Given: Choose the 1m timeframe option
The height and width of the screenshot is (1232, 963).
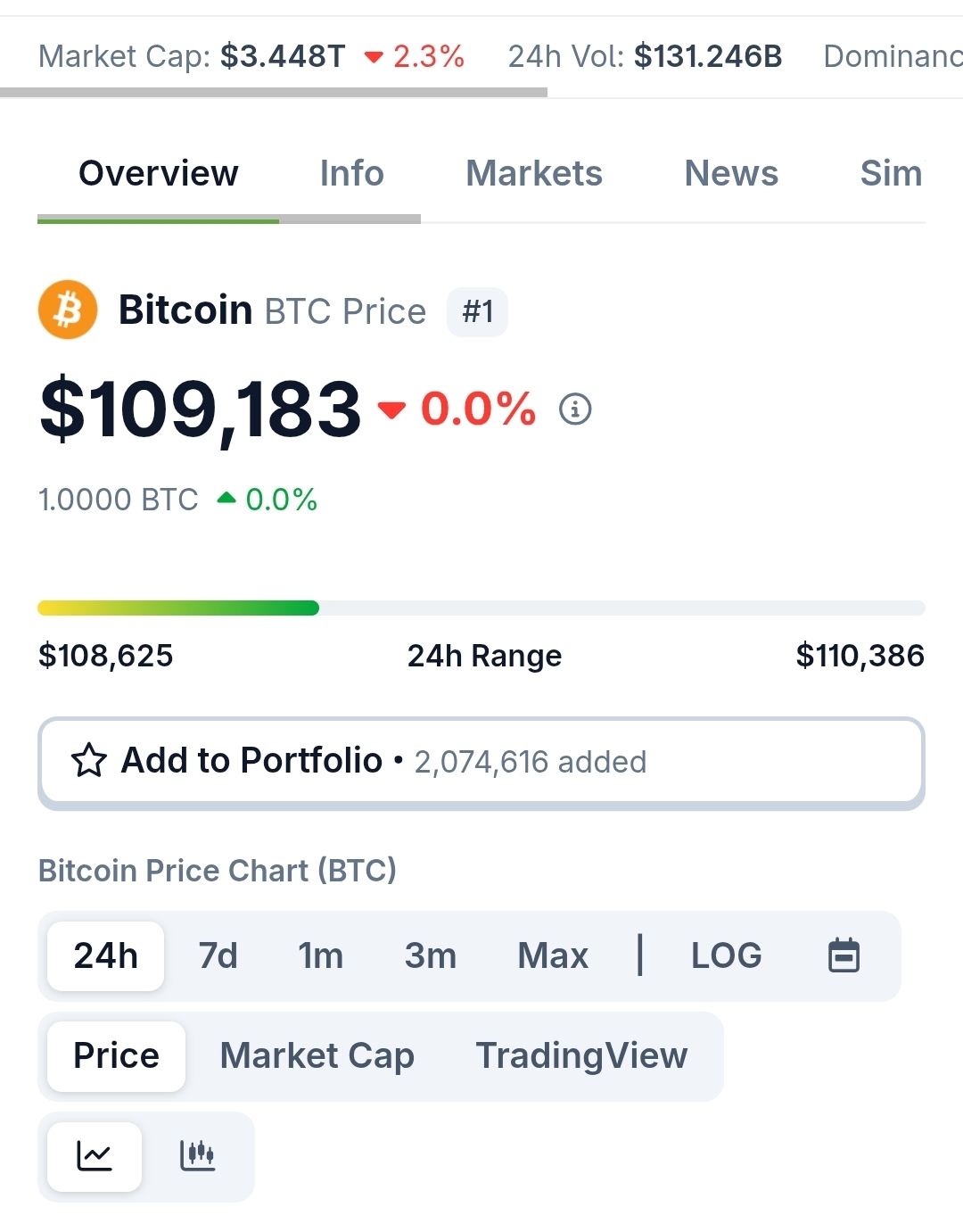Looking at the screenshot, I should pyautogui.click(x=320, y=955).
